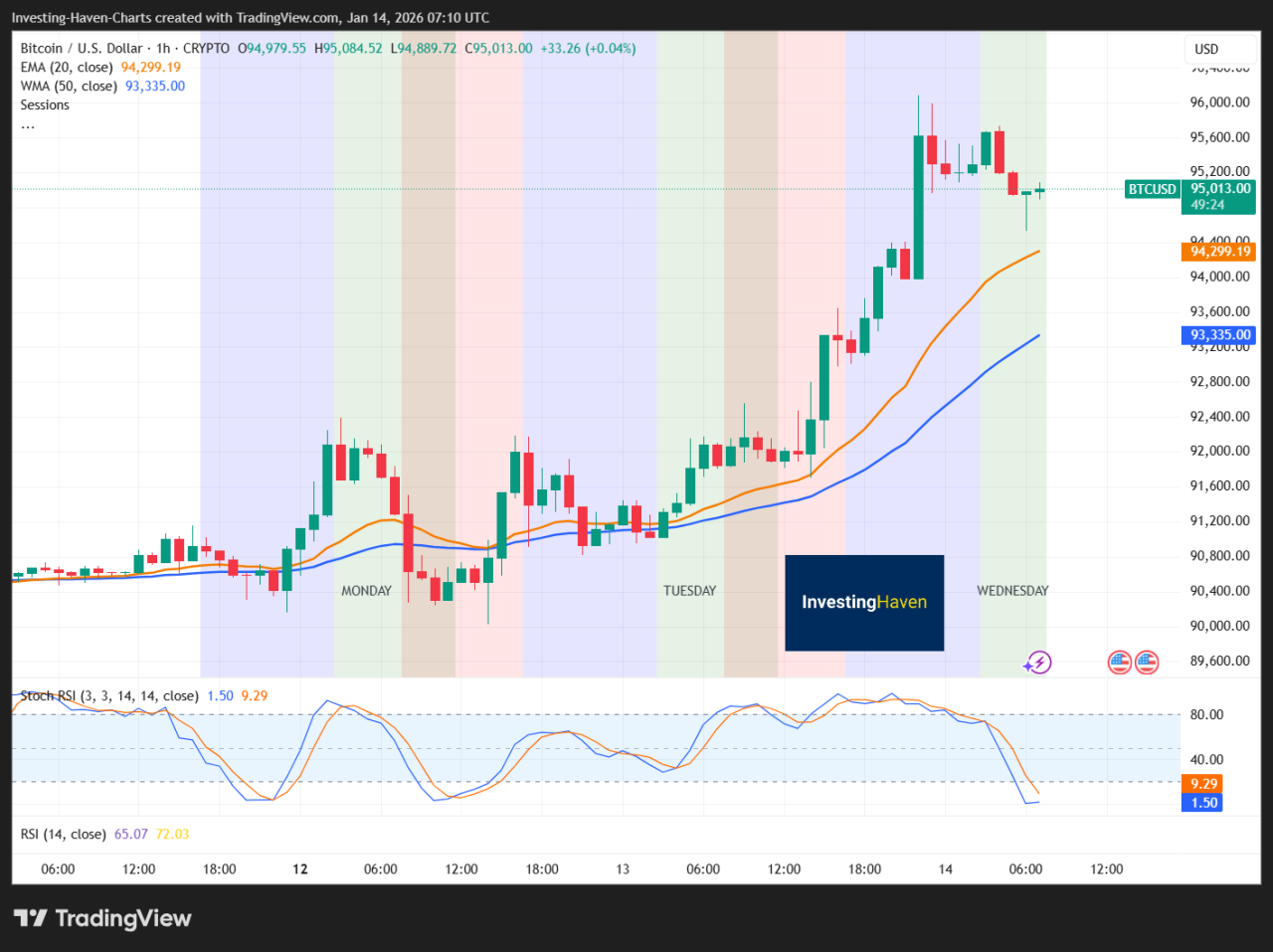This screenshot has height=952, width=1273.
Task: Click the InvestingHaven logo watermark
Action: click(x=864, y=603)
